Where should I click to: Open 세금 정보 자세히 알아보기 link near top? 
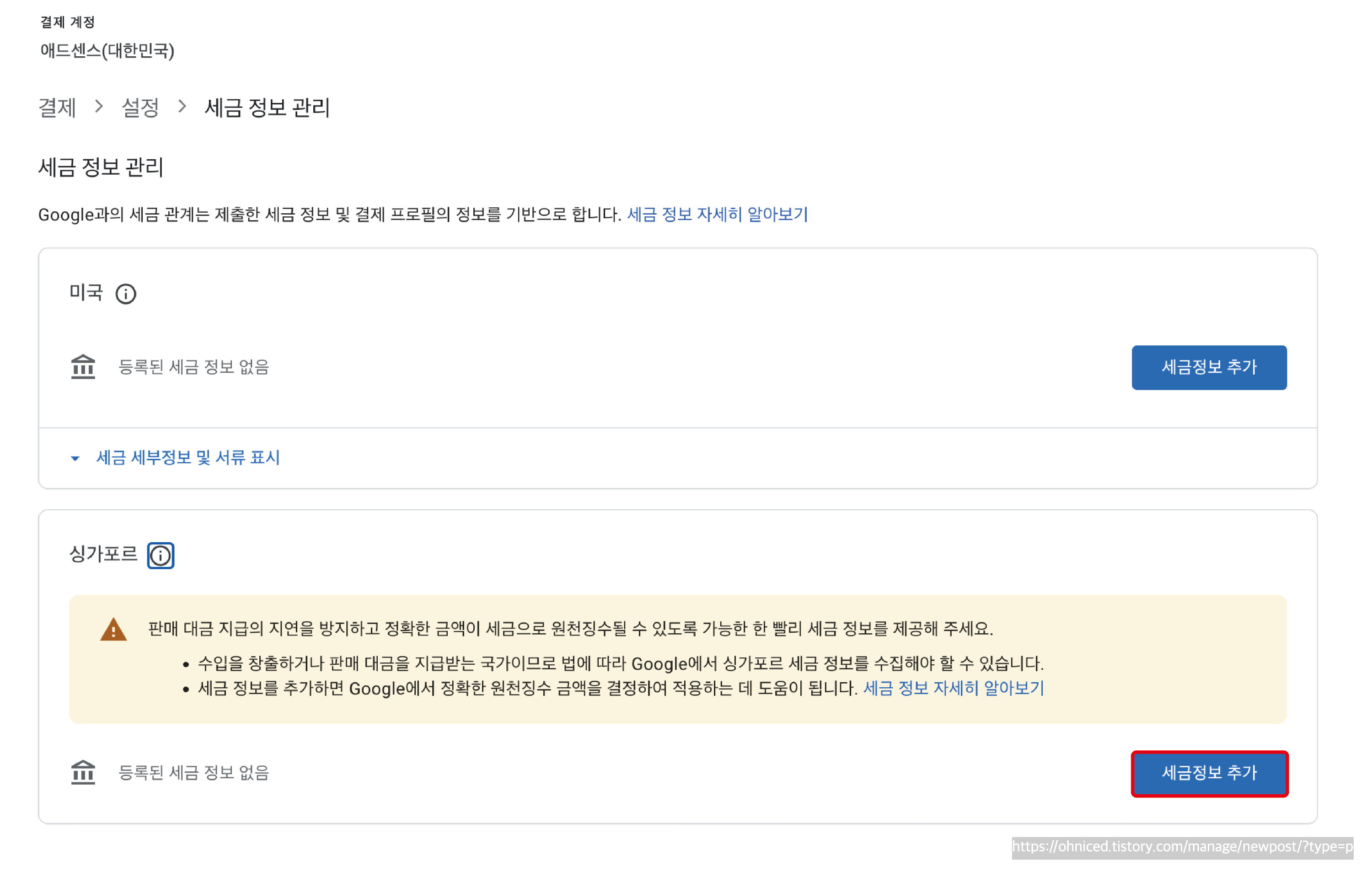pyautogui.click(x=718, y=215)
